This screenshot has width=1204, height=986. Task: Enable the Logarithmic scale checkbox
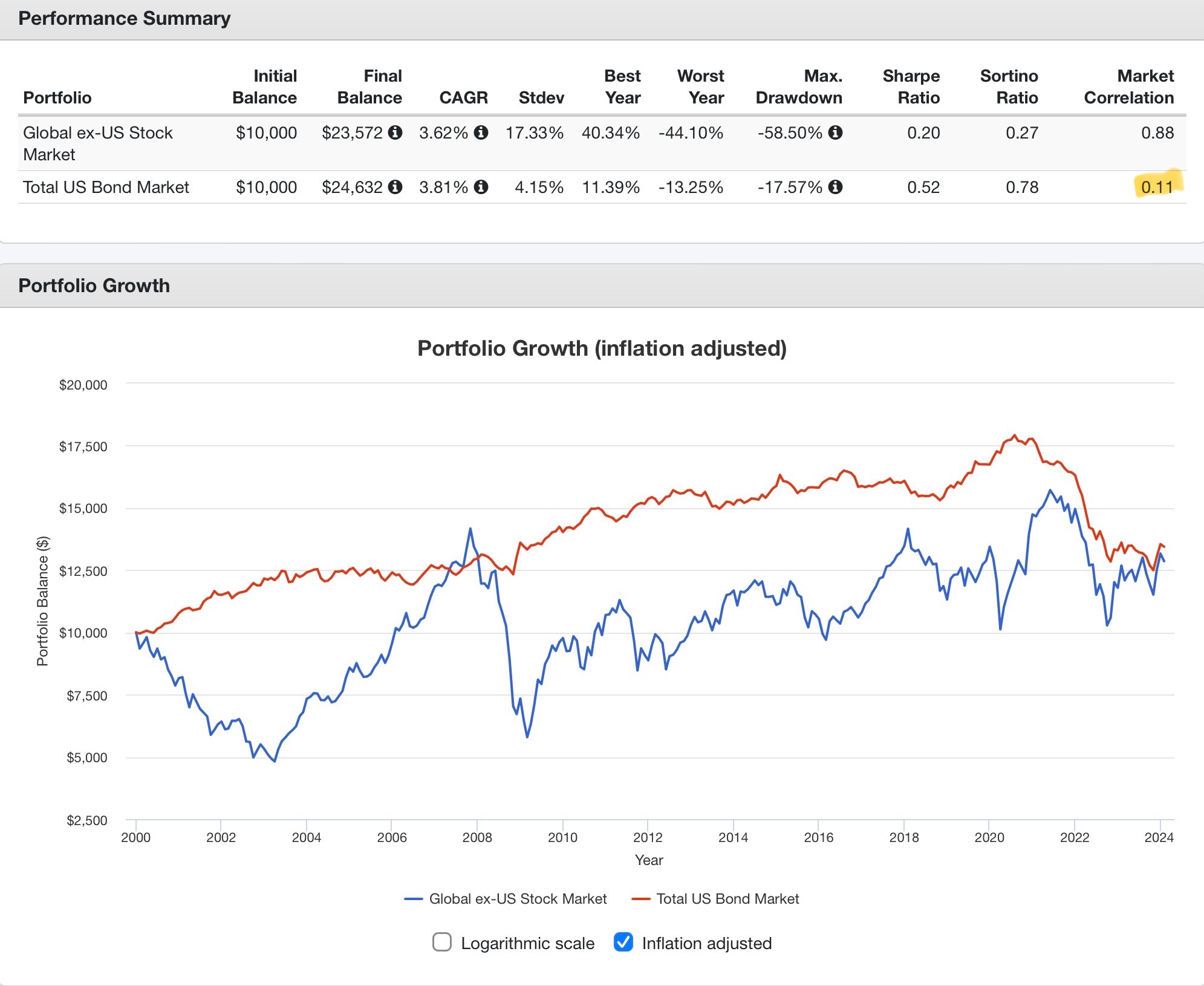click(x=442, y=942)
